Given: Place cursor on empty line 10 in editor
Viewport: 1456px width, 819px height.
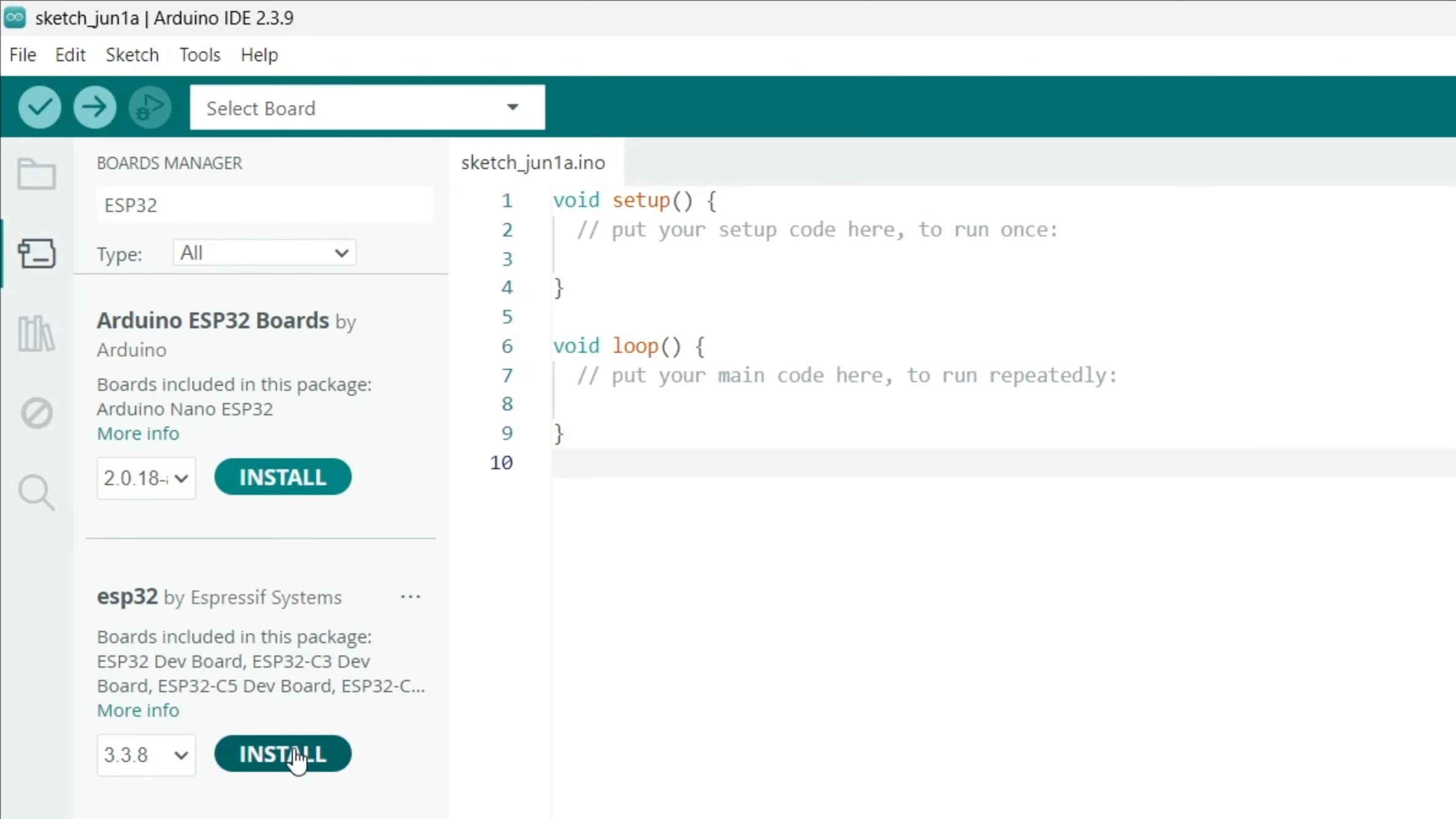Looking at the screenshot, I should [x=1003, y=463].
